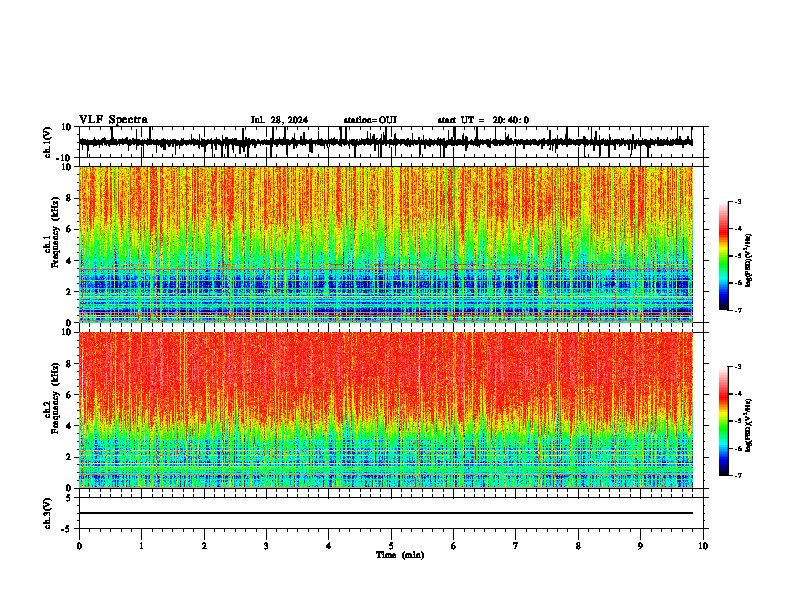The width and height of the screenshot is (792, 612).
Task: Select the "ch.3(V)" axis label
Action: (x=48, y=513)
